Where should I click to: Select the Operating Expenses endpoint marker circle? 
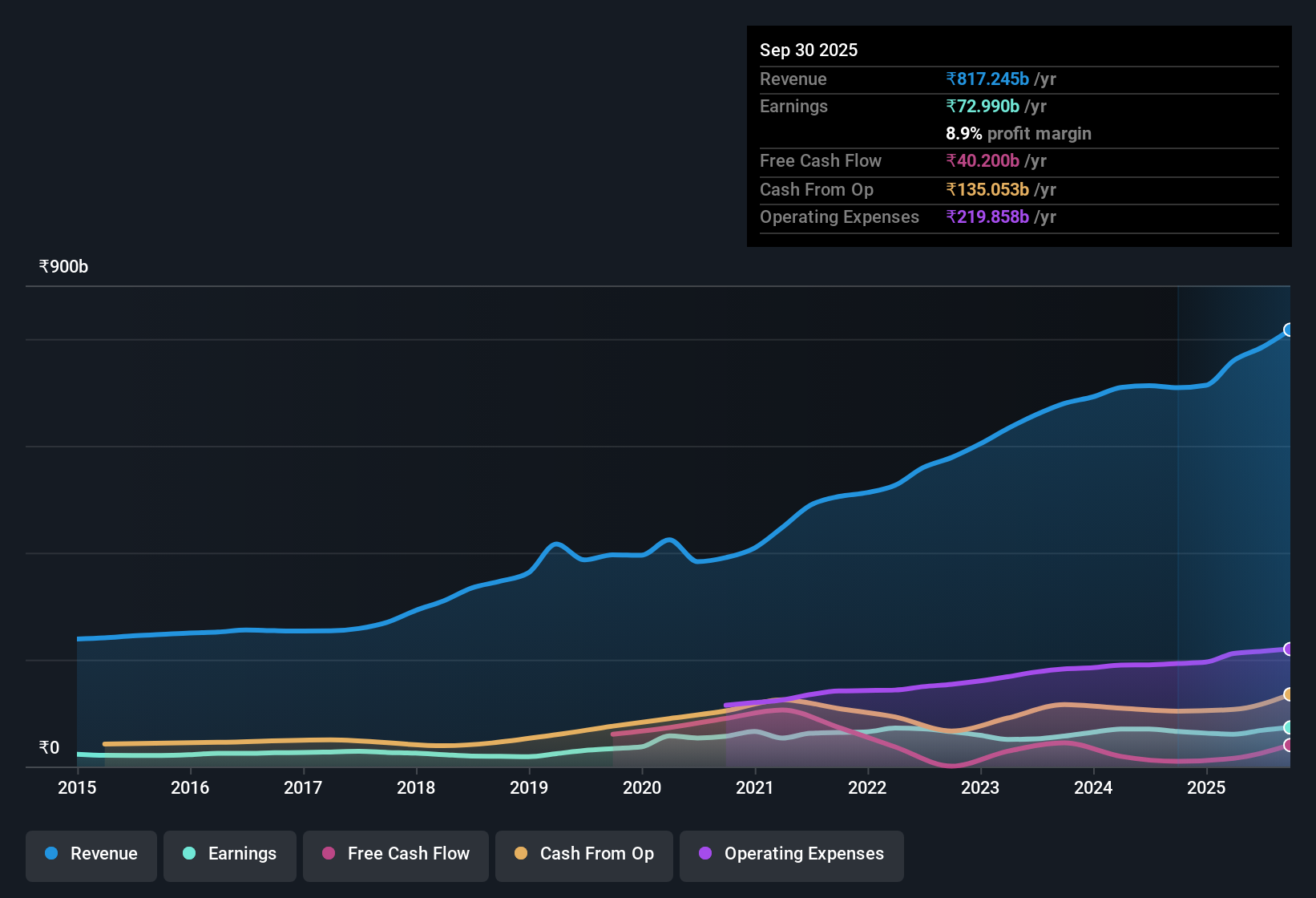click(1289, 649)
